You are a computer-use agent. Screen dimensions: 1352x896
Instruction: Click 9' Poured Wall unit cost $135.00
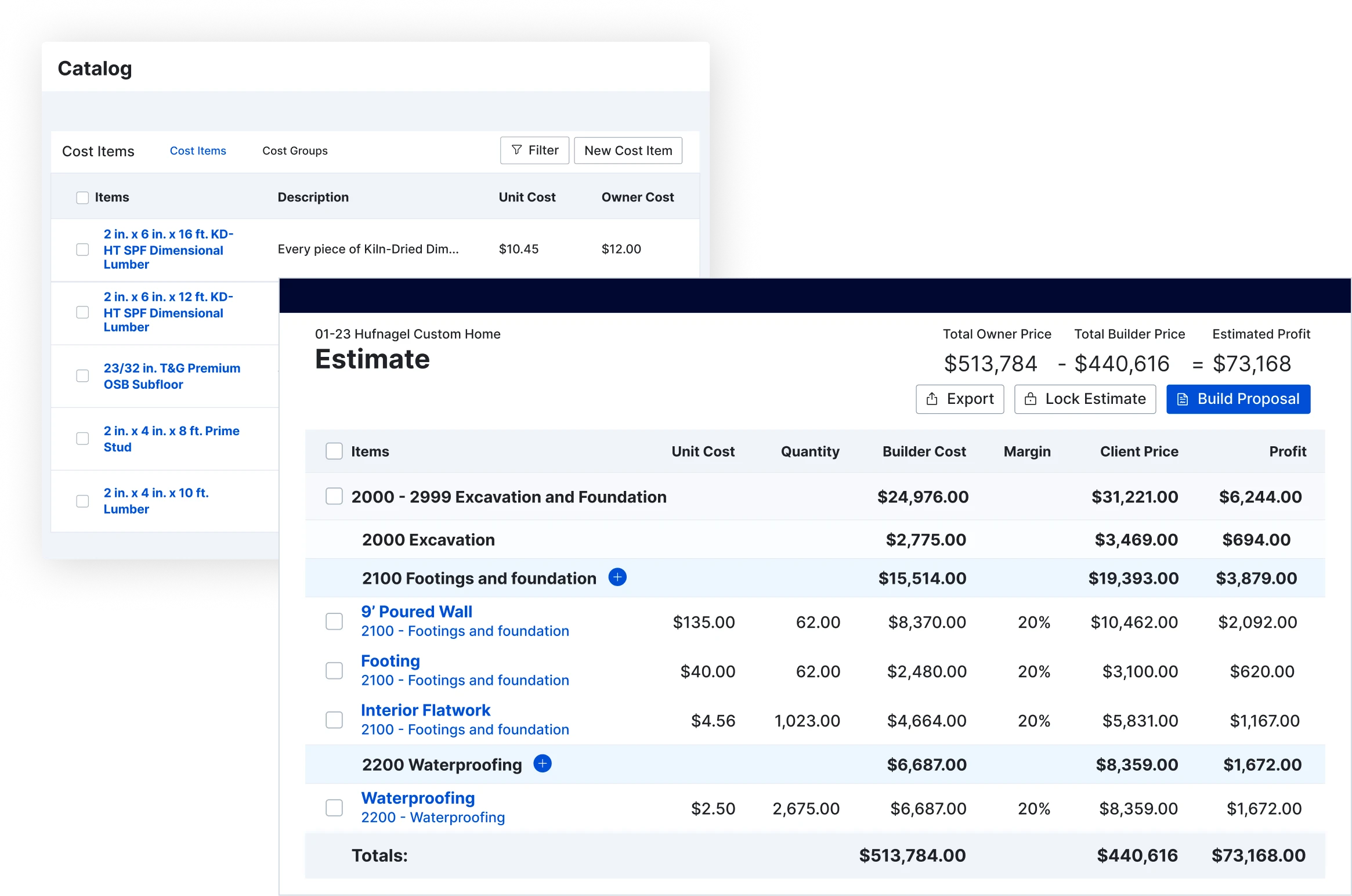click(703, 622)
